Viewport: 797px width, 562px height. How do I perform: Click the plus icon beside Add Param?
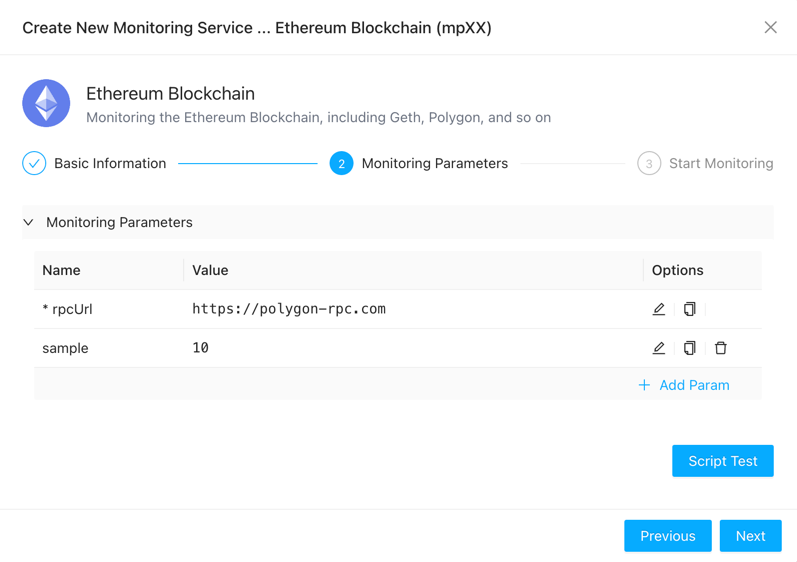[x=644, y=385]
